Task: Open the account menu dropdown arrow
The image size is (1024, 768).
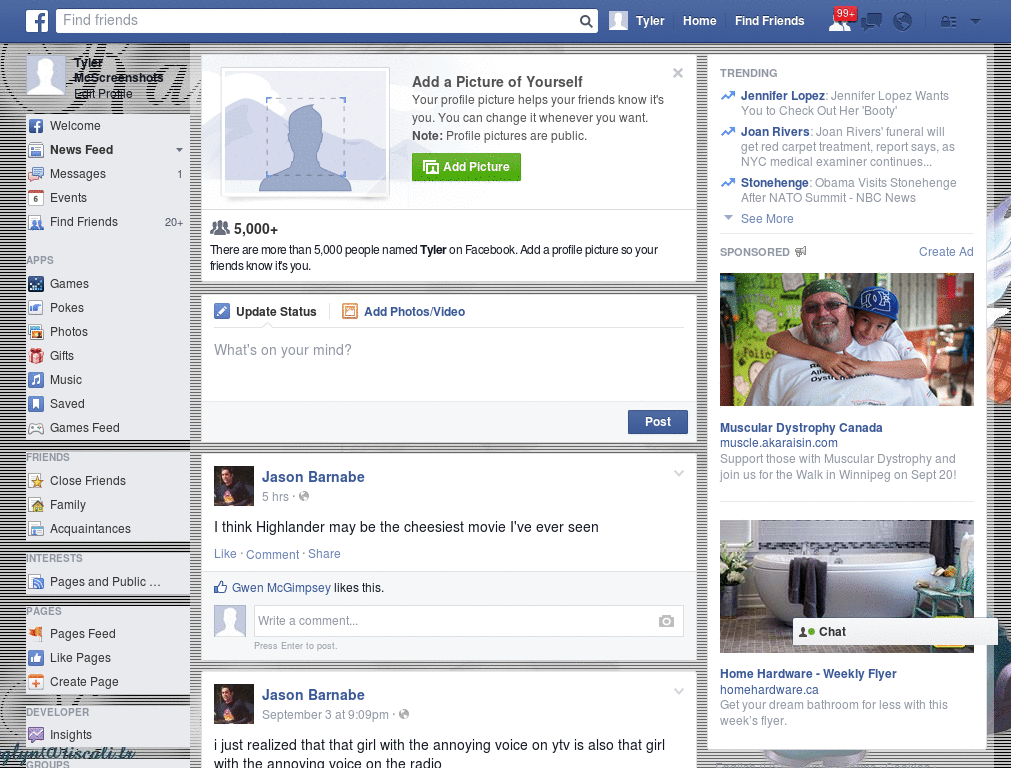Action: pos(976,21)
